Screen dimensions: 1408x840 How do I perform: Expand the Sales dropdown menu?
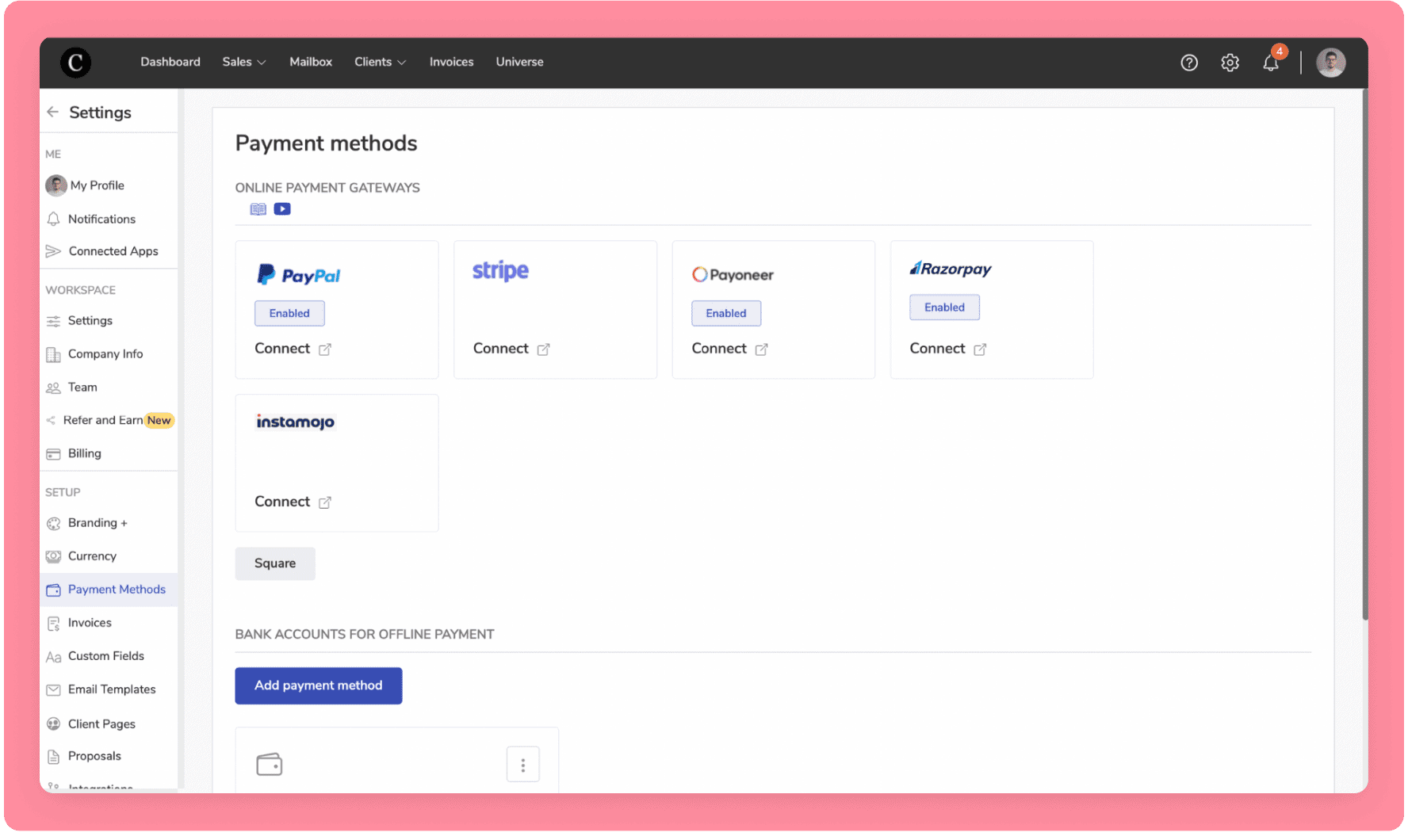pyautogui.click(x=243, y=62)
